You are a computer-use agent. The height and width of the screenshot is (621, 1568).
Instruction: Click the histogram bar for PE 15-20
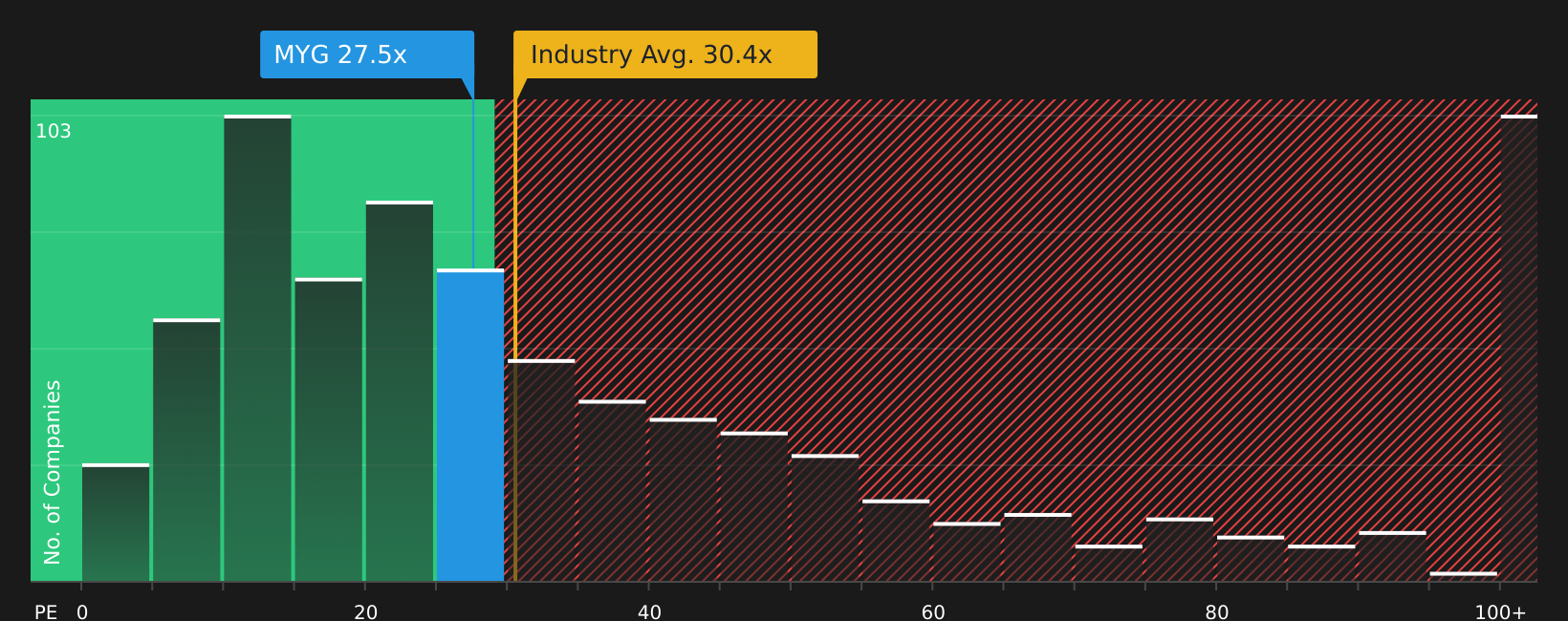tap(329, 429)
